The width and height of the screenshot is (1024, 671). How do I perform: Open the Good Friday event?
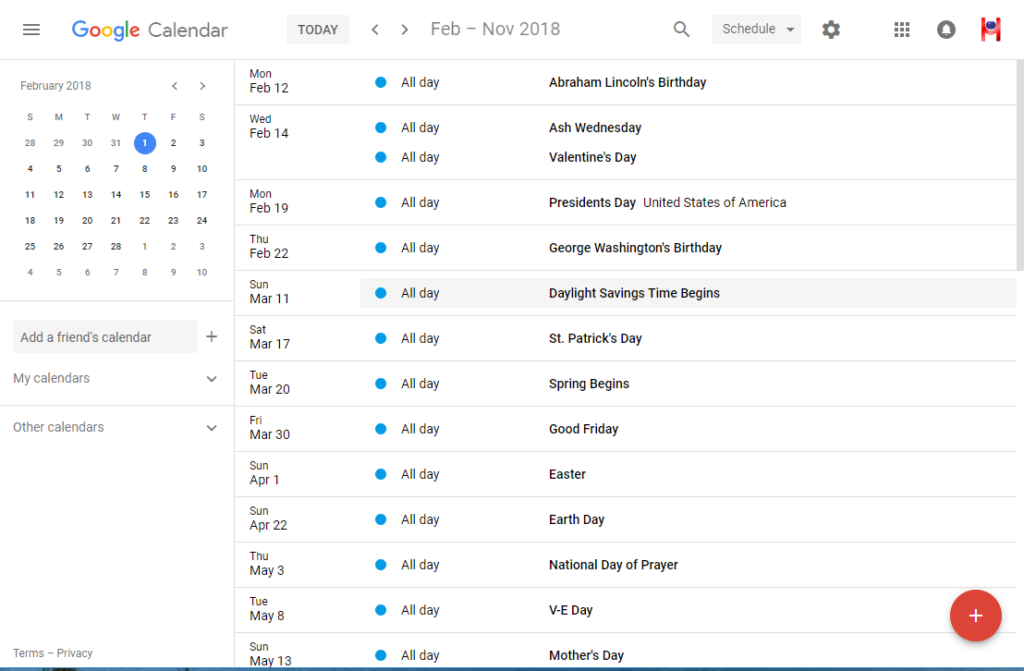tap(583, 429)
